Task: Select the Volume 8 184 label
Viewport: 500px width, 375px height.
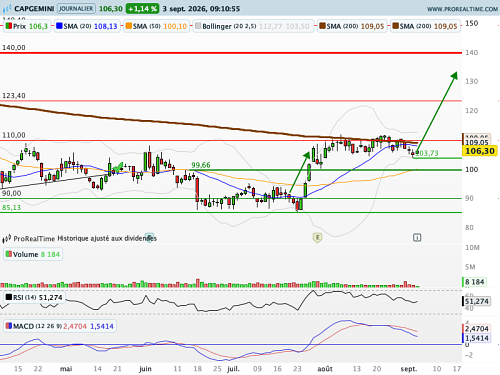Action: (33, 254)
